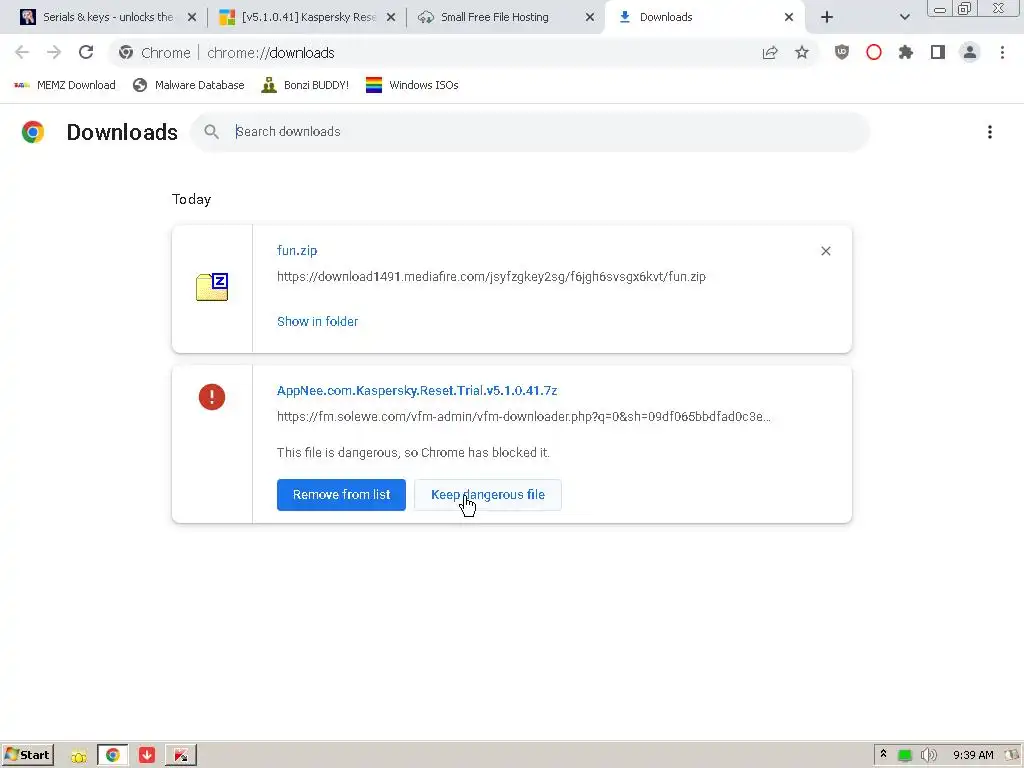
Task: Click the browser forward arrow
Action: point(54,52)
